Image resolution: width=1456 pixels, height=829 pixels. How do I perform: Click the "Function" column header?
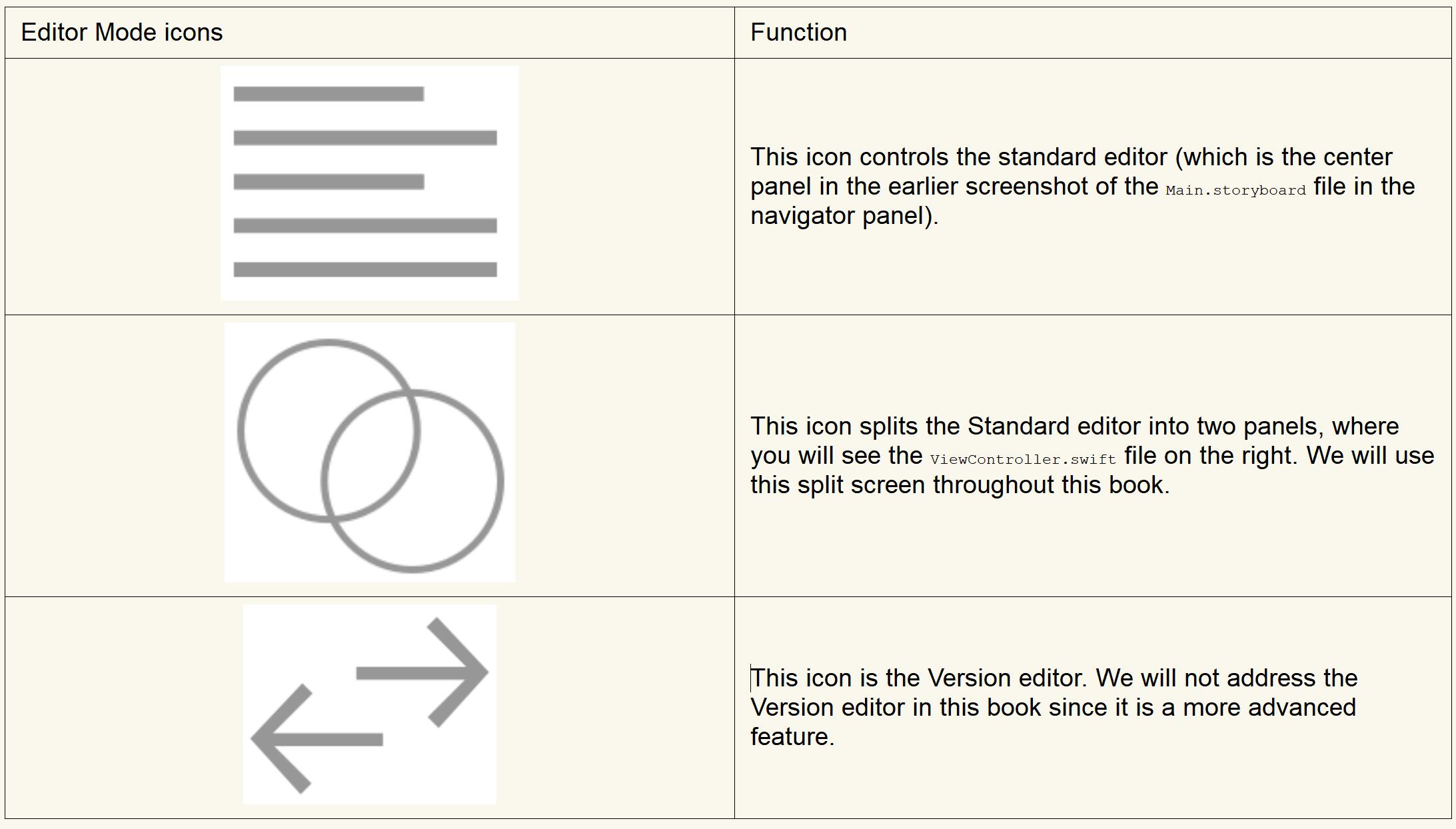[x=798, y=33]
